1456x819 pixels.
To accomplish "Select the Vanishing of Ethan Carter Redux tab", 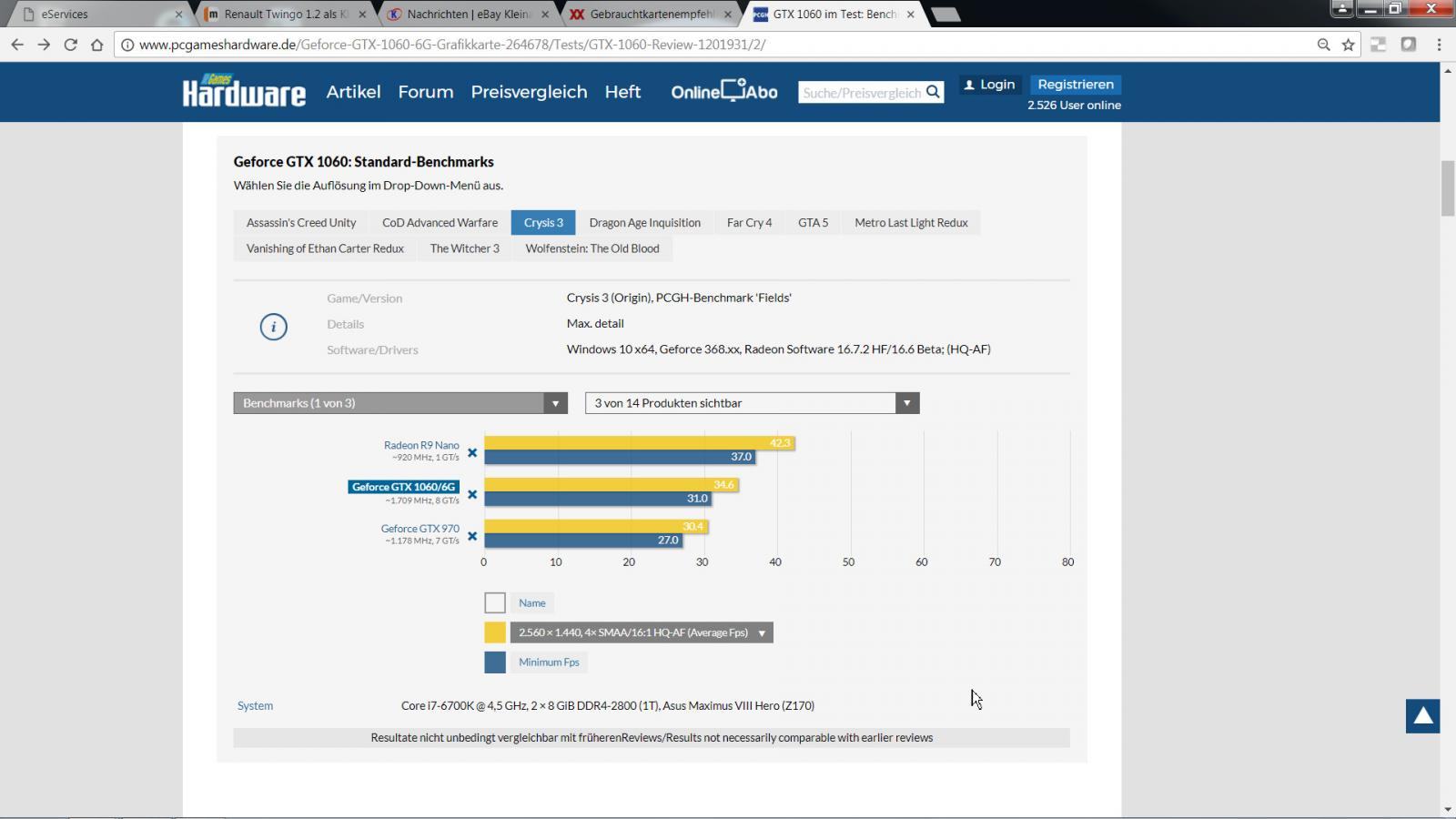I will 325,248.
